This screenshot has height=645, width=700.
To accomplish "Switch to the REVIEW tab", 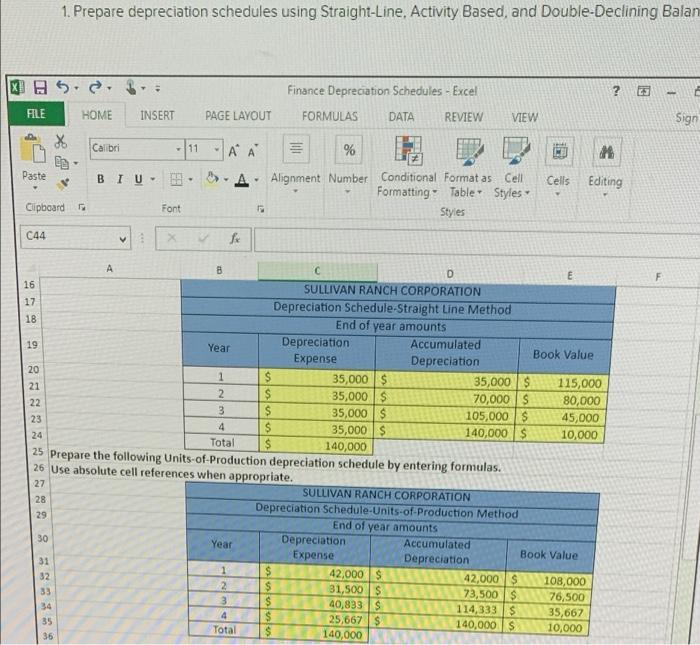I will 463,117.
